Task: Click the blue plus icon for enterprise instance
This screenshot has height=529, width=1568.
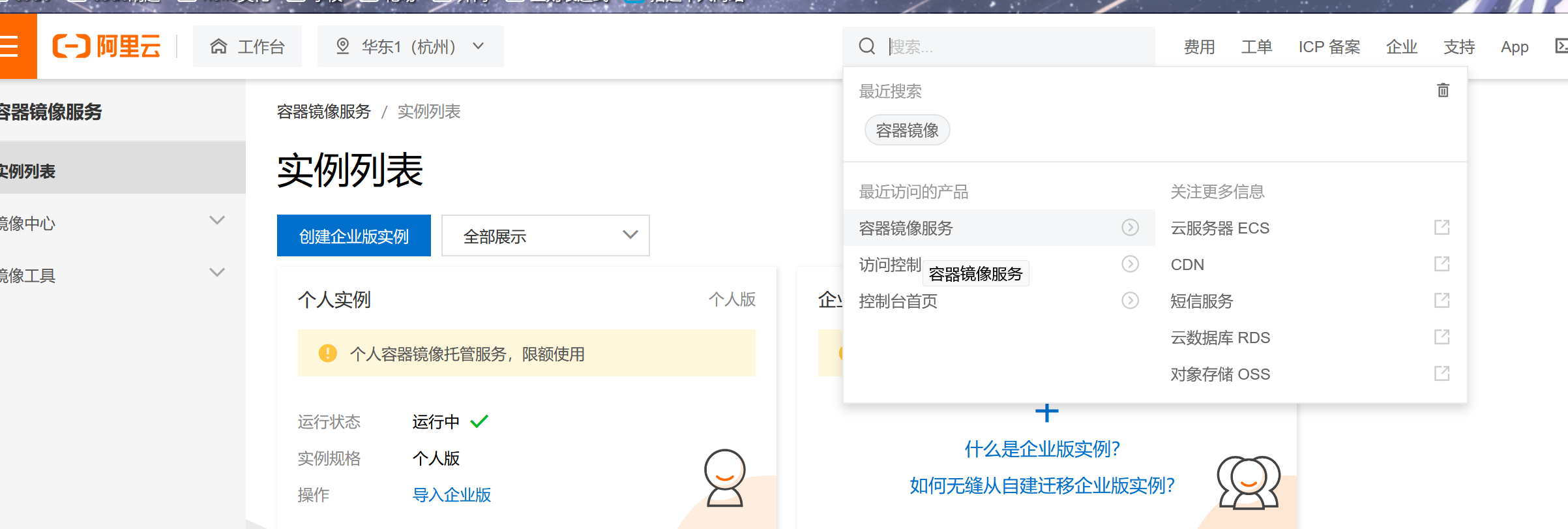Action: (1046, 412)
